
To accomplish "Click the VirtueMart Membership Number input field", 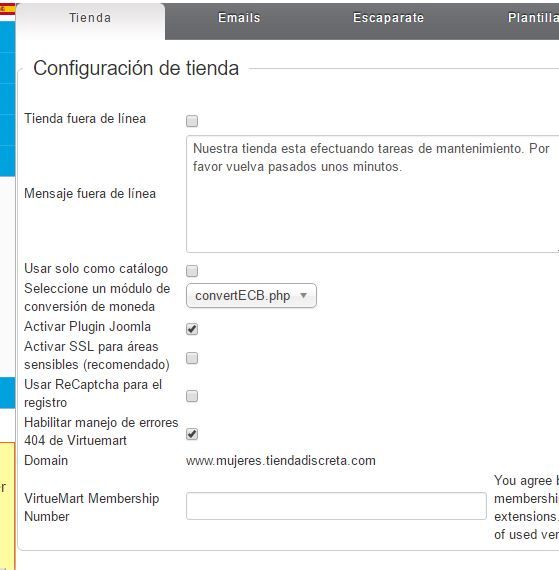I will point(336,506).
